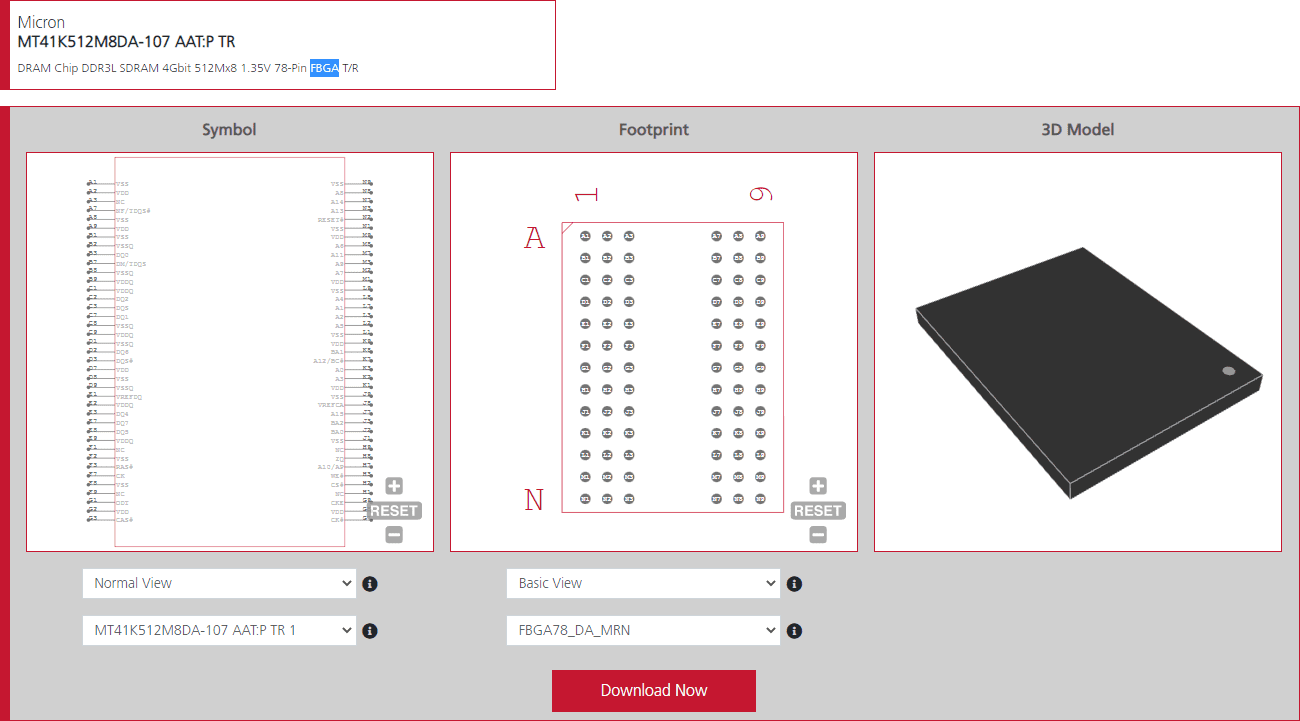Screen dimensions: 1300x721
Task: Zoom in on the Symbol preview
Action: (394, 486)
